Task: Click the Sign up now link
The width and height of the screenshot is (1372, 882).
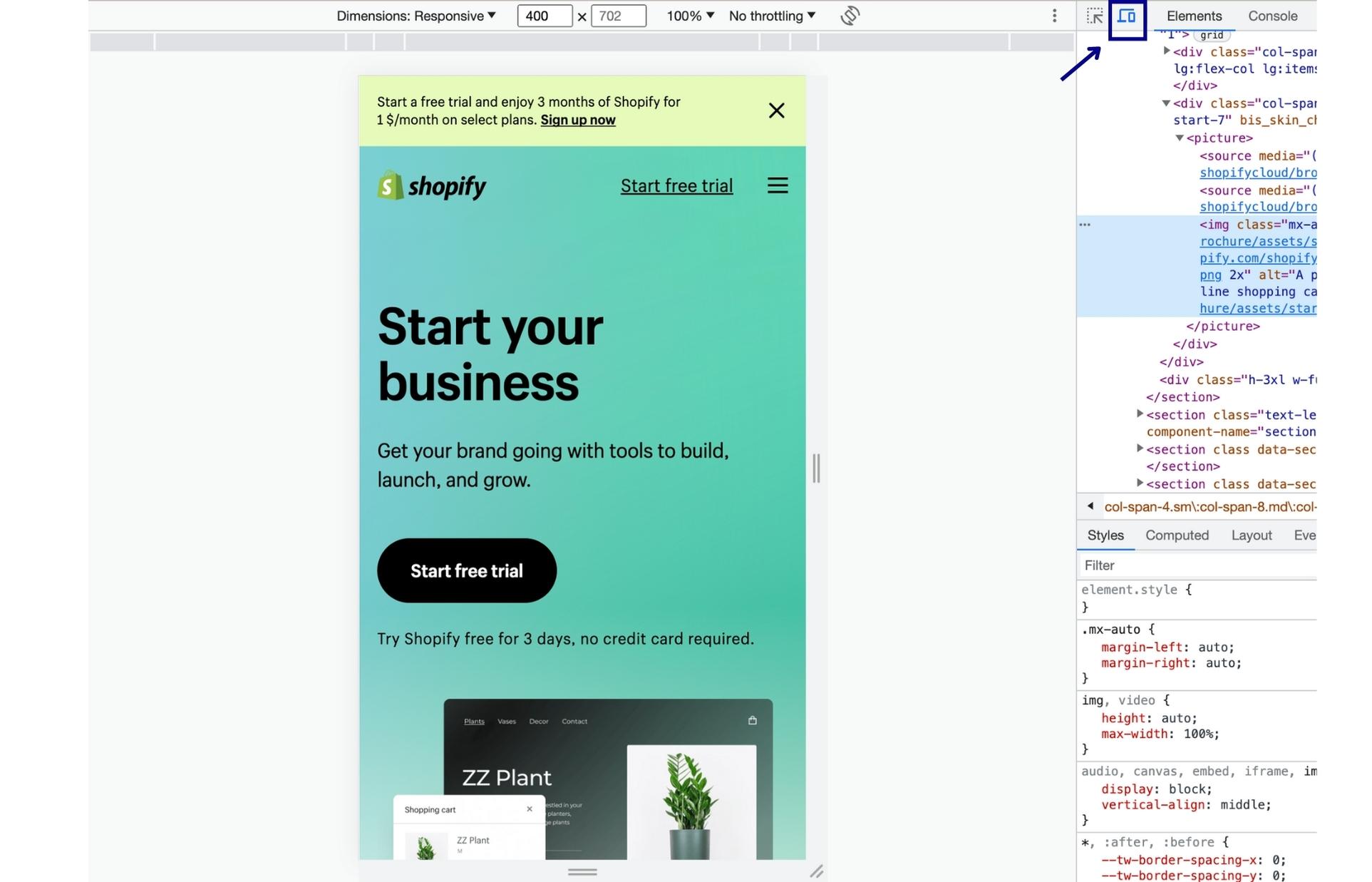Action: pyautogui.click(x=577, y=120)
